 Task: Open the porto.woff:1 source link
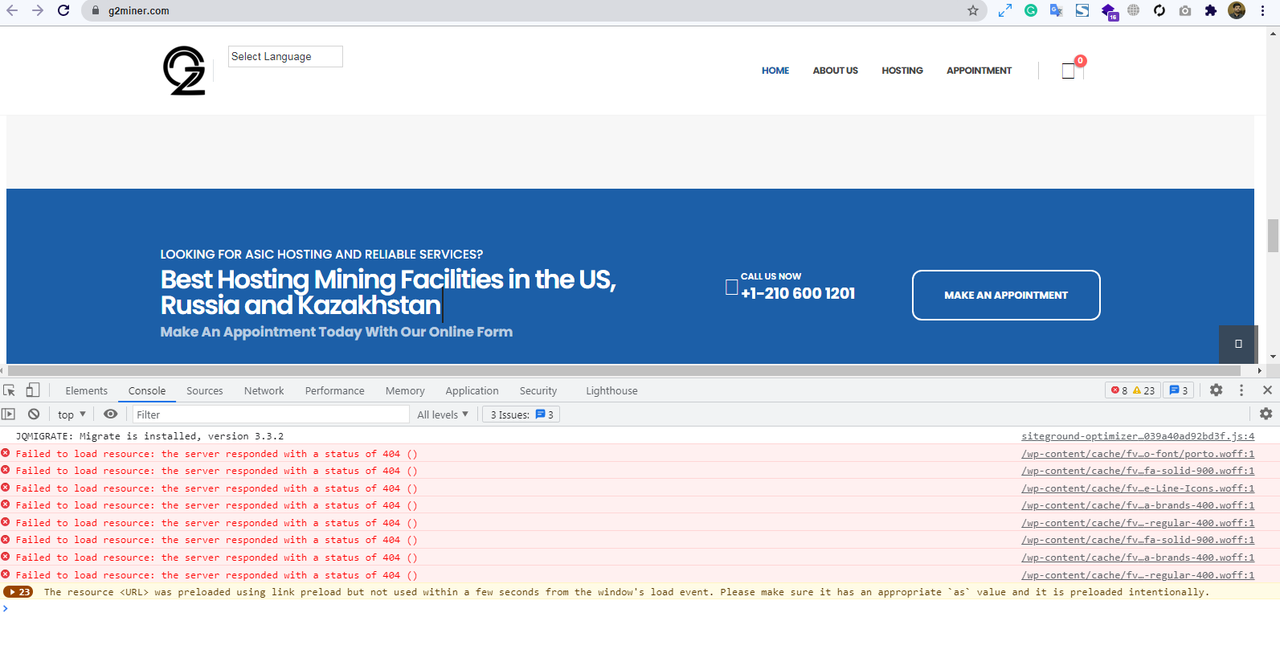click(x=1138, y=454)
